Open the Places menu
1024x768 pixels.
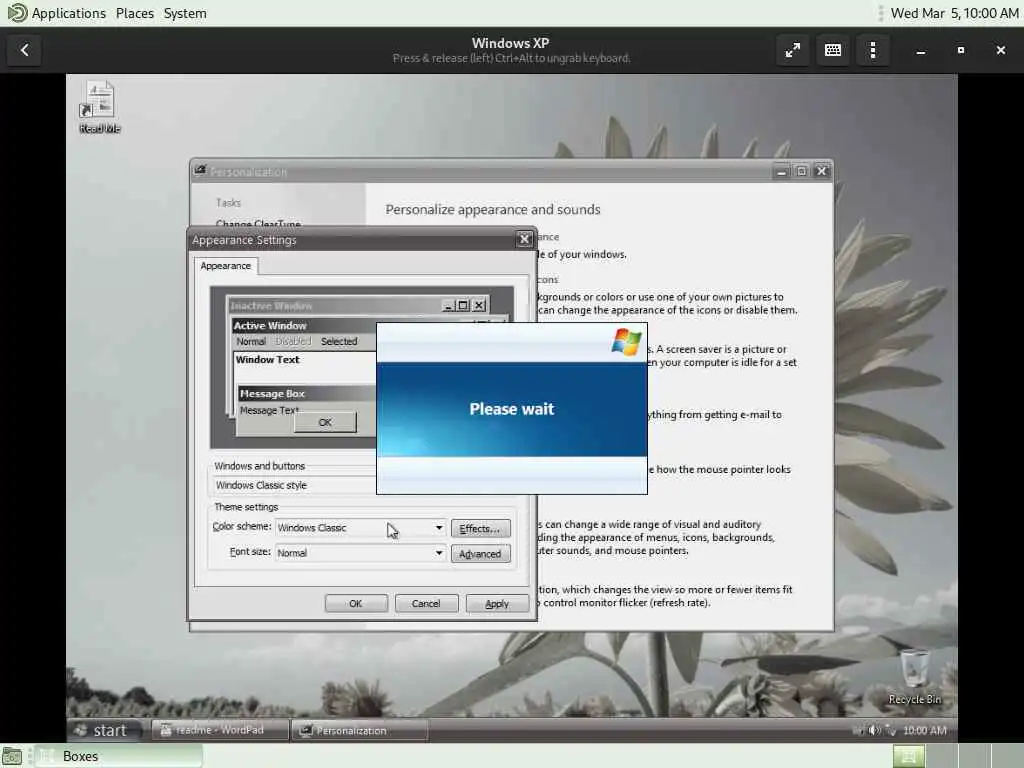click(x=135, y=13)
